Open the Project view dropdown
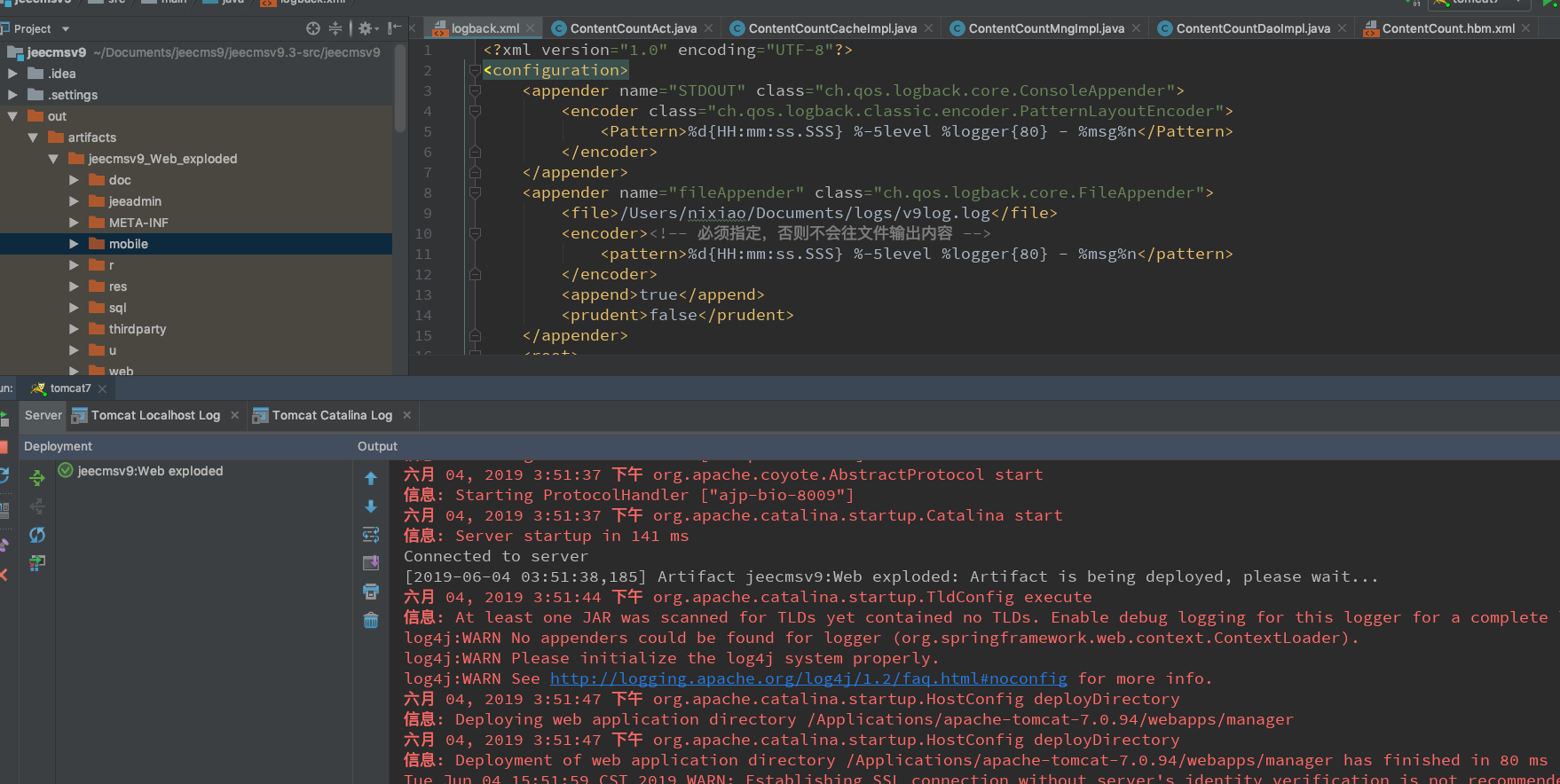The height and width of the screenshot is (784, 1560). coord(66,29)
